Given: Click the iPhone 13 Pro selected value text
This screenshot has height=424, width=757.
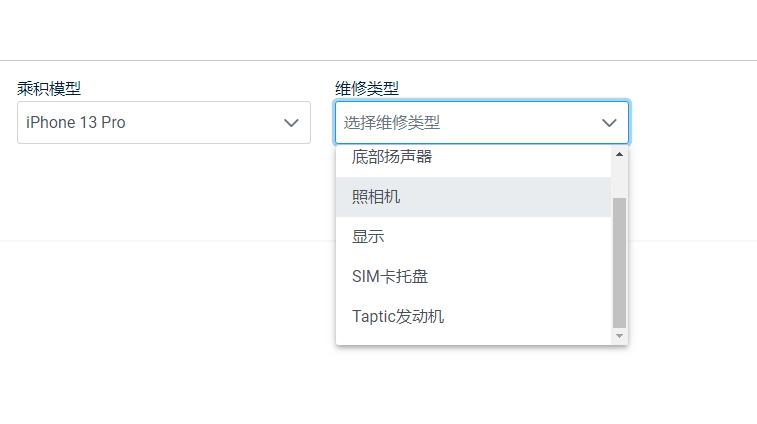Looking at the screenshot, I should coord(76,123).
